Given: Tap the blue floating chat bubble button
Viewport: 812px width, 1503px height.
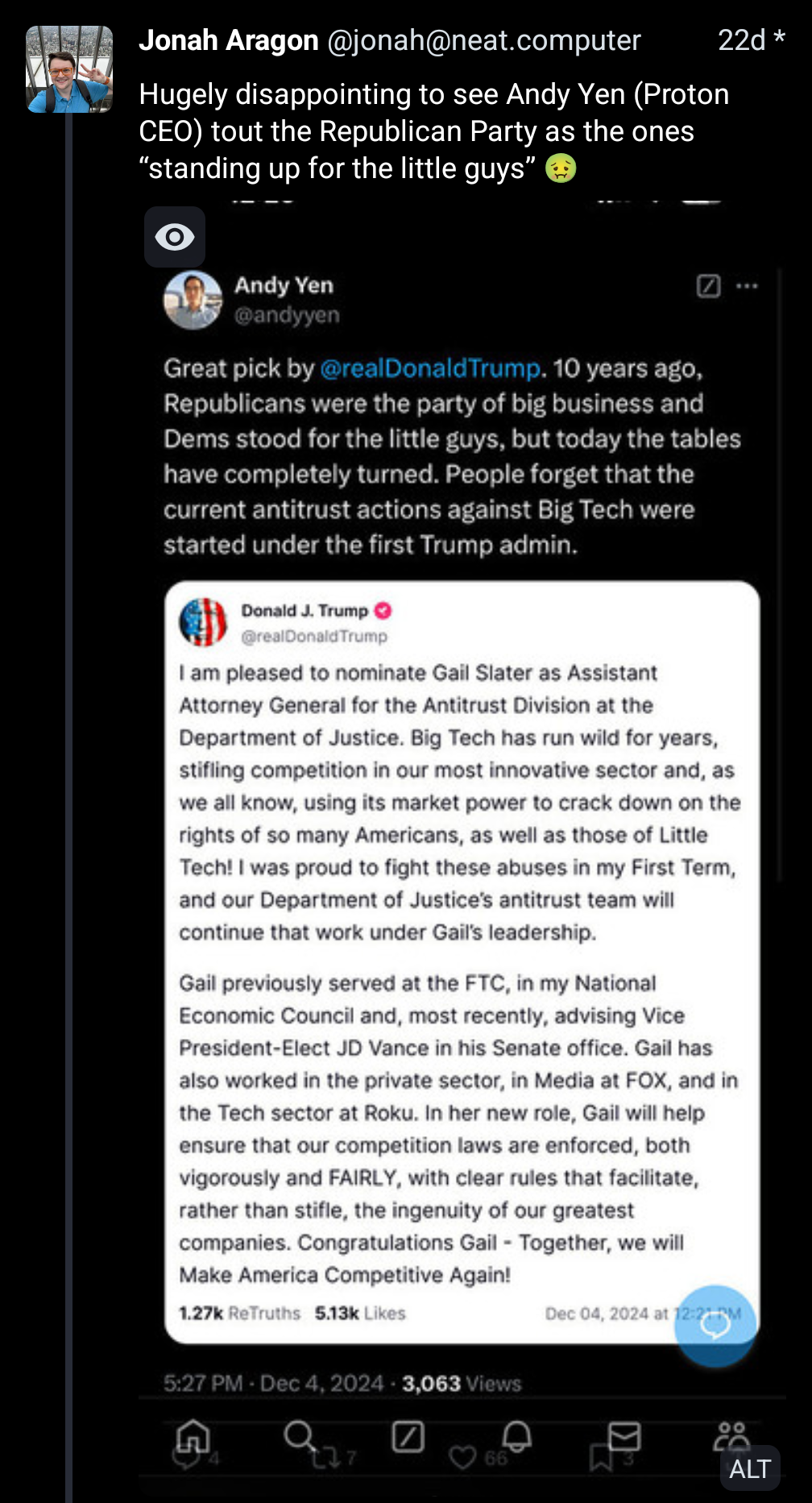Looking at the screenshot, I should click(715, 1326).
